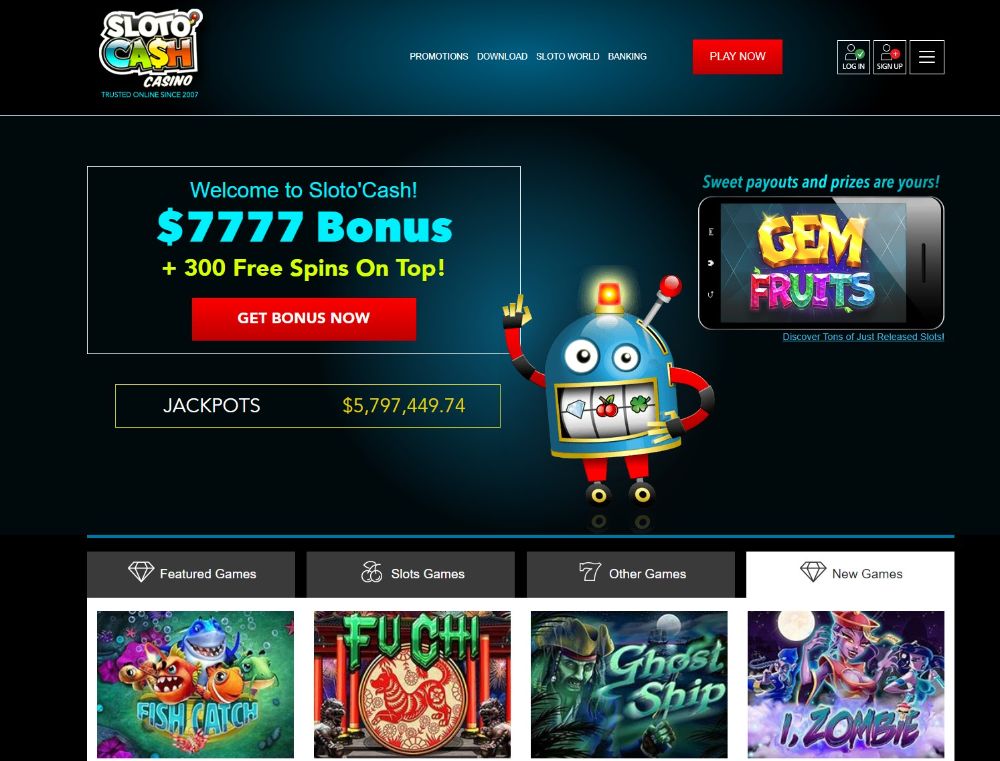Screen dimensions: 1000x761
Task: Open the hamburger menu icon
Action: 927,57
